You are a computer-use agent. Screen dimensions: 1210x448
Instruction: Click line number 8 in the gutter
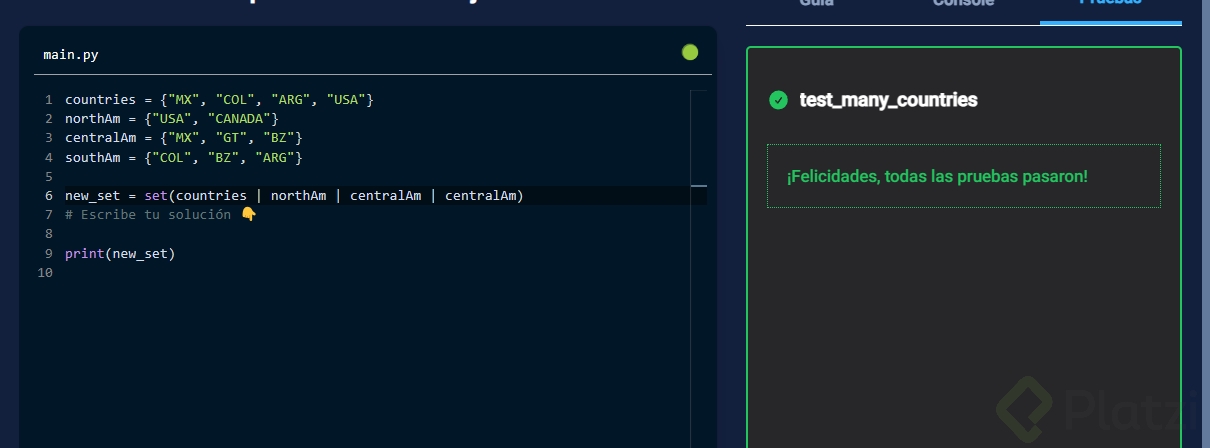click(x=48, y=234)
